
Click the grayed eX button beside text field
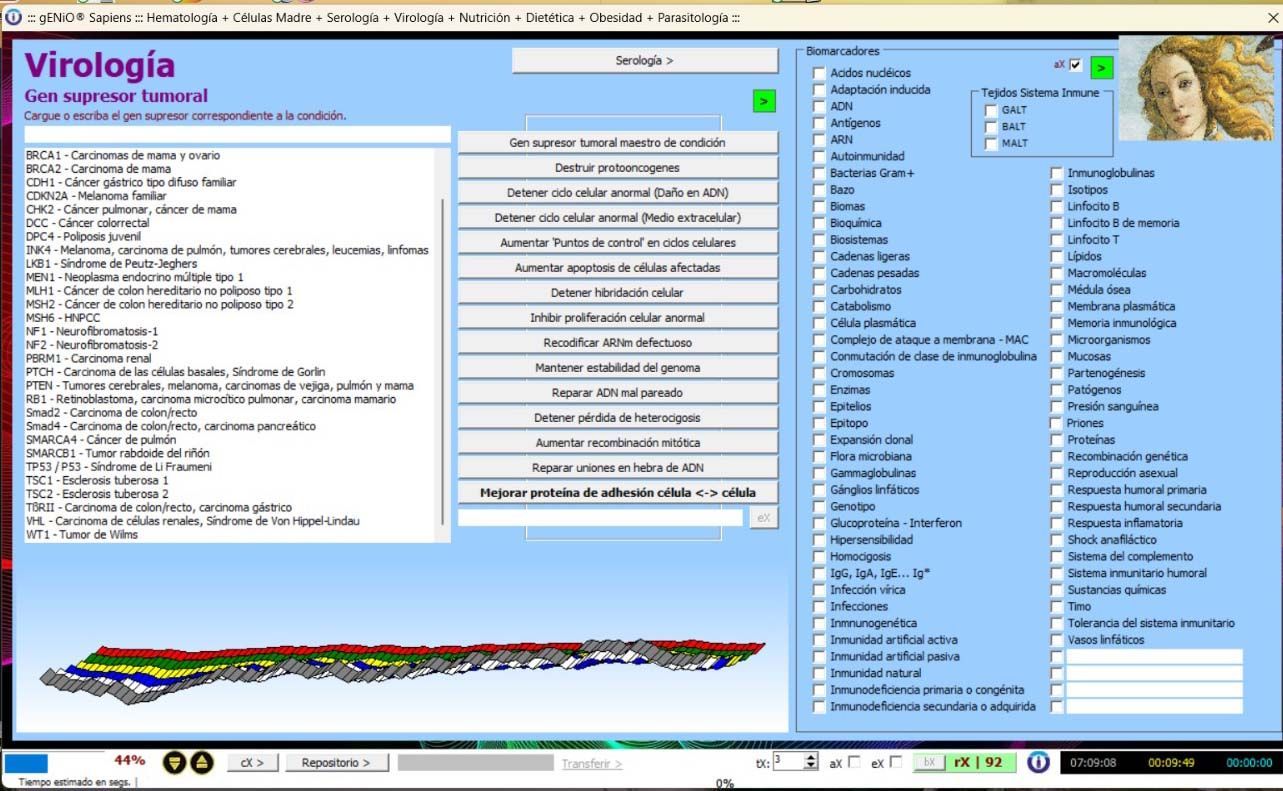click(x=763, y=518)
